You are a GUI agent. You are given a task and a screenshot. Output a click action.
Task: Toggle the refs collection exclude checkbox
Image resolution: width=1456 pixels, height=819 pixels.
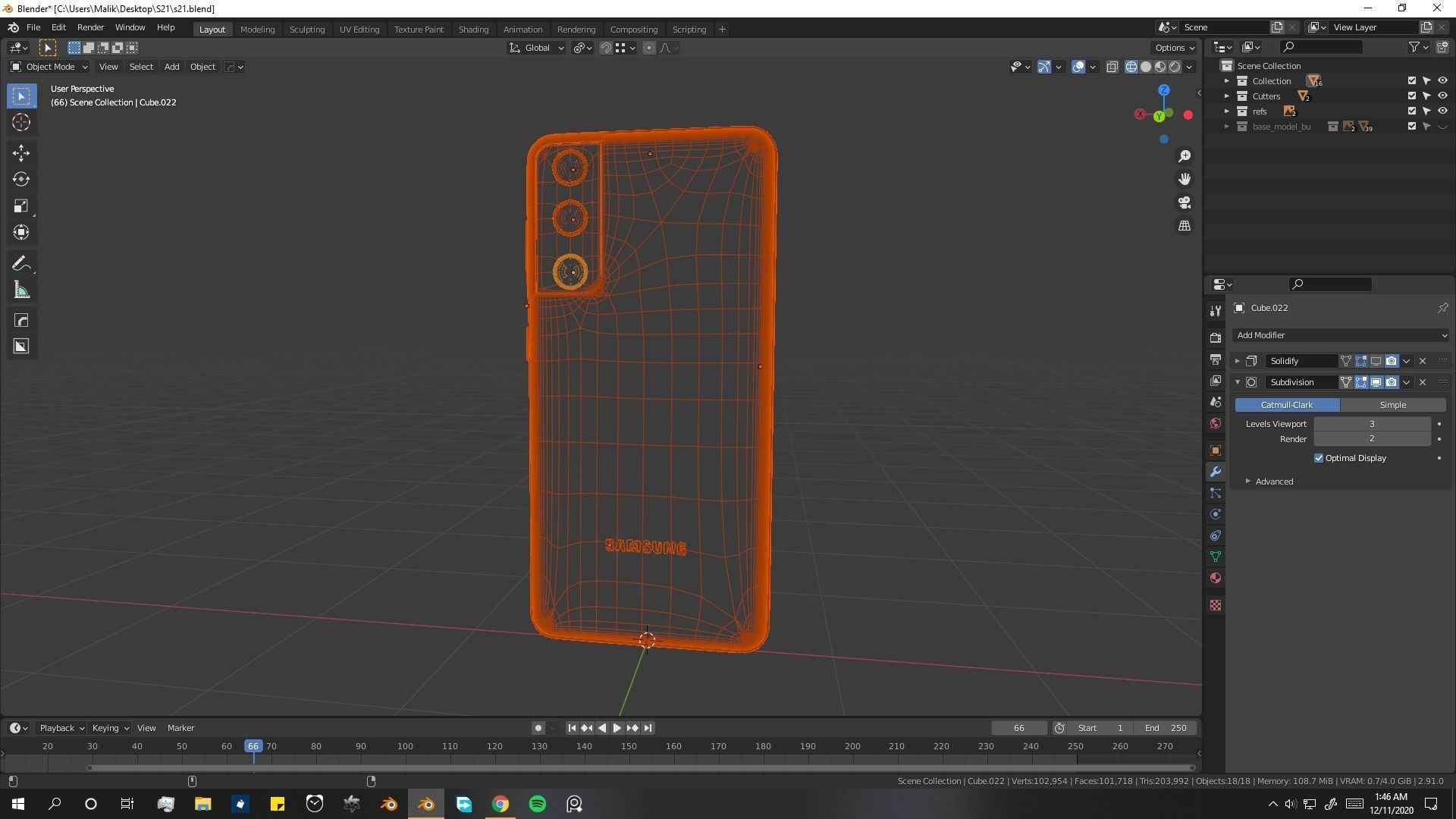coord(1411,111)
